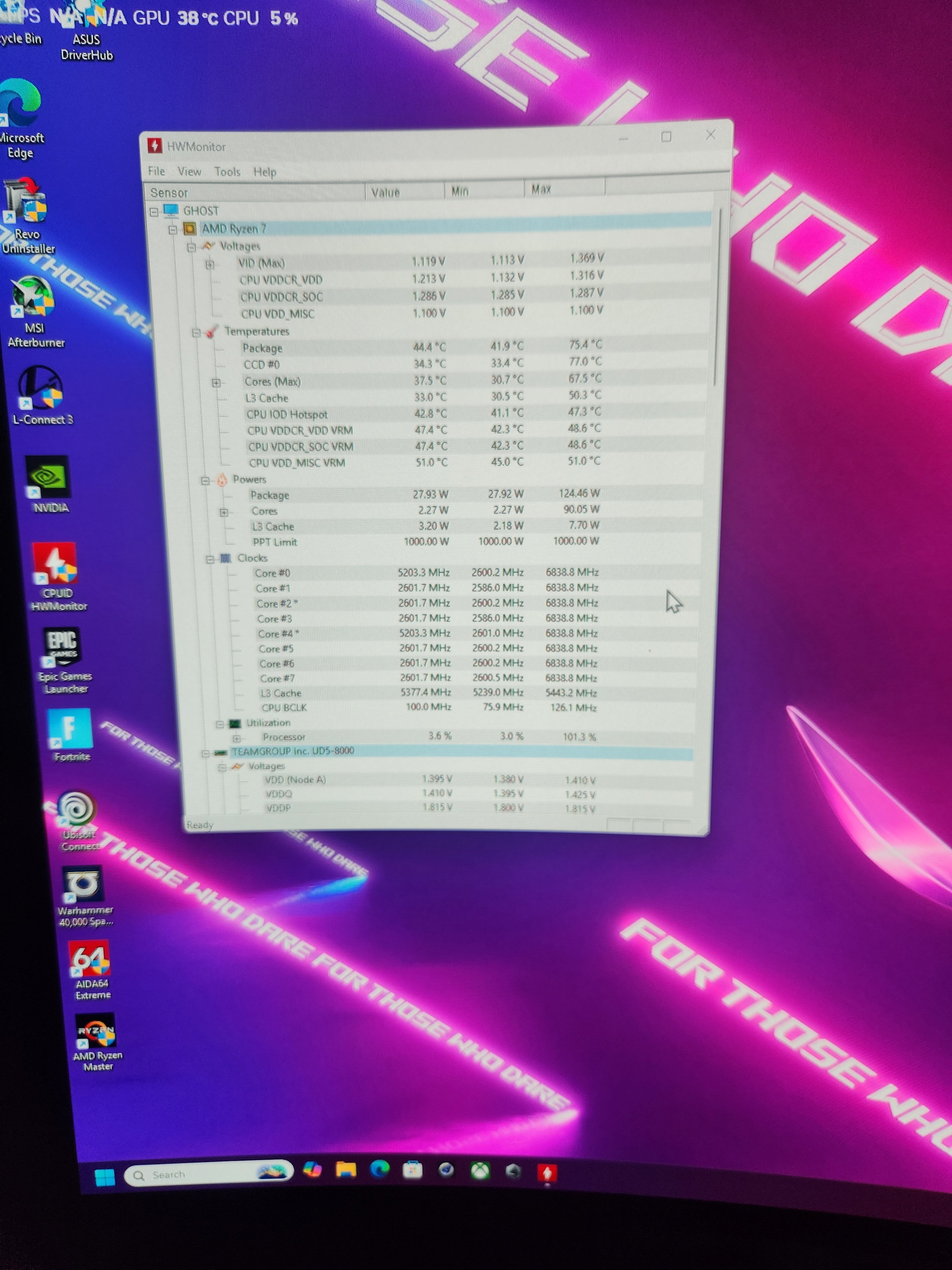Open File Explorer from taskbar
This screenshot has height=1270, width=952.
click(x=346, y=1170)
